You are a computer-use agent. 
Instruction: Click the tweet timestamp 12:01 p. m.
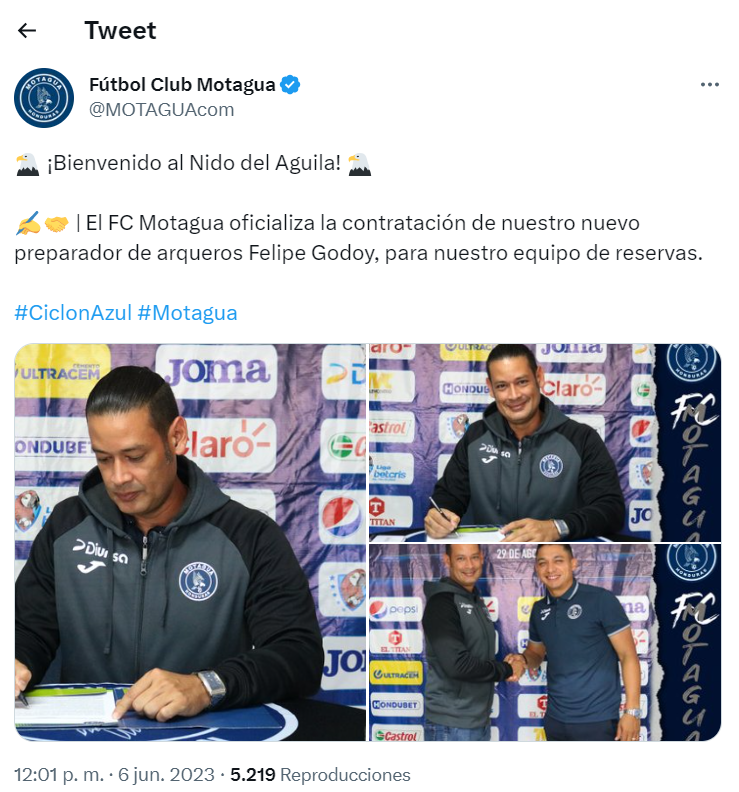(59, 775)
